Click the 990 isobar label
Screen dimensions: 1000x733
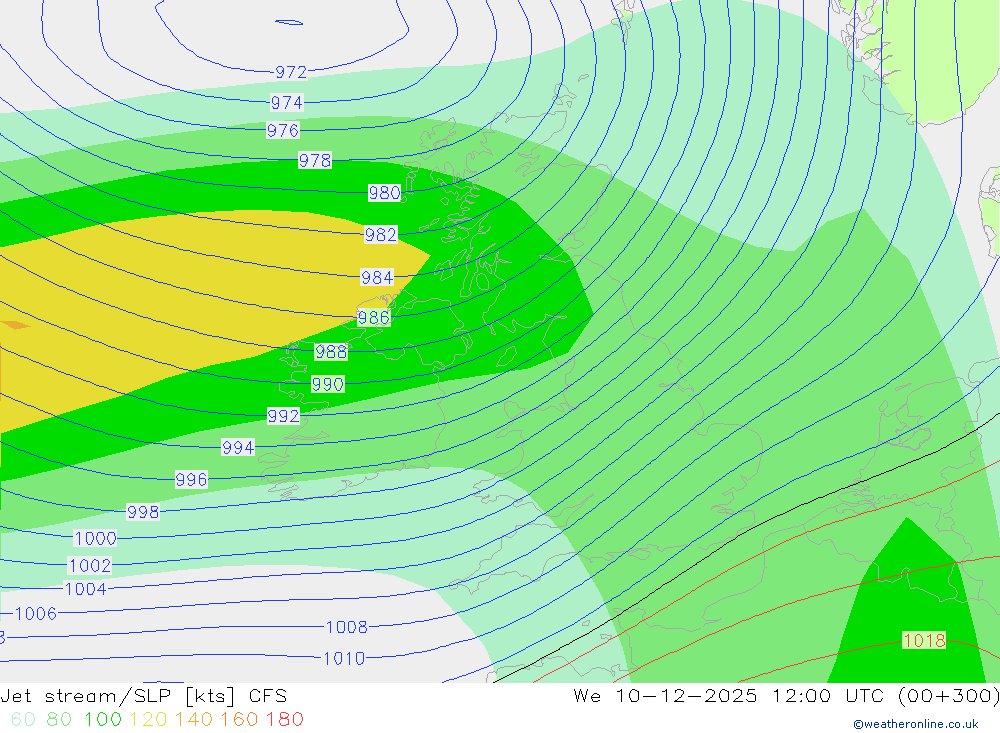[x=328, y=385]
